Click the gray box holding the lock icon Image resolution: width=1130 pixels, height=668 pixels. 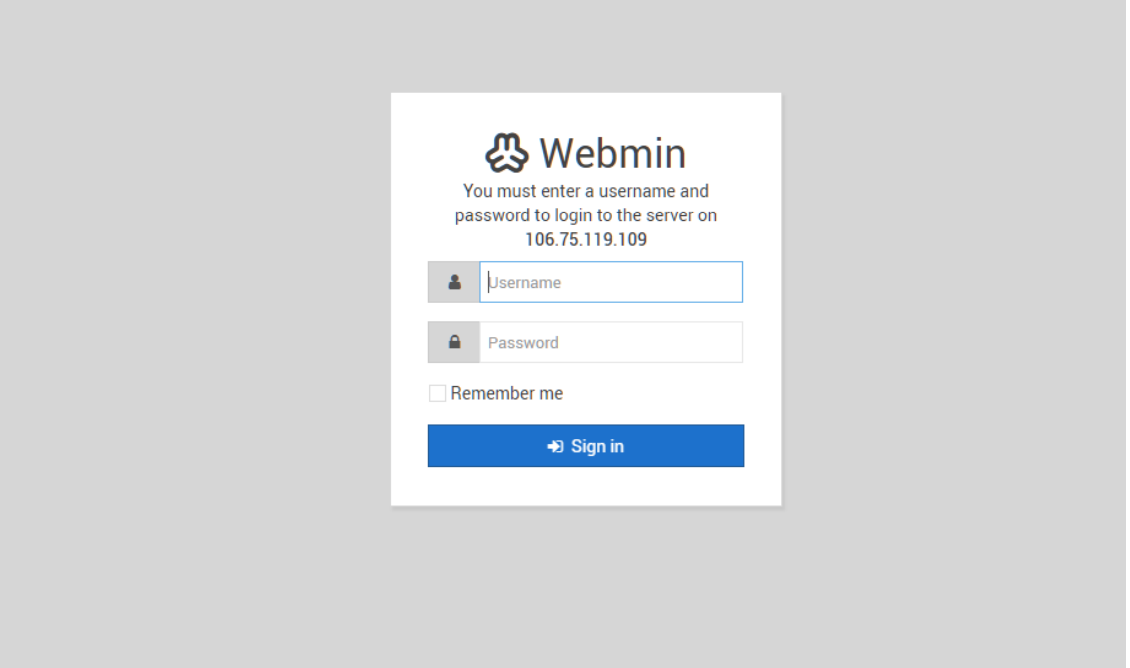454,342
